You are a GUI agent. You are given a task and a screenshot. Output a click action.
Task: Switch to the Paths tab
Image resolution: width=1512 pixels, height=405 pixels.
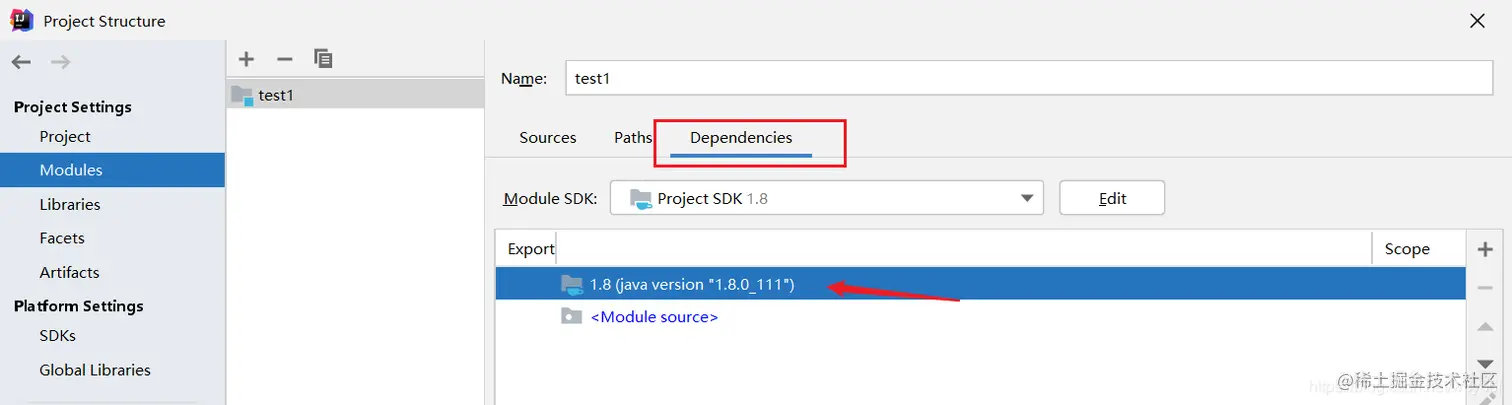[633, 138]
